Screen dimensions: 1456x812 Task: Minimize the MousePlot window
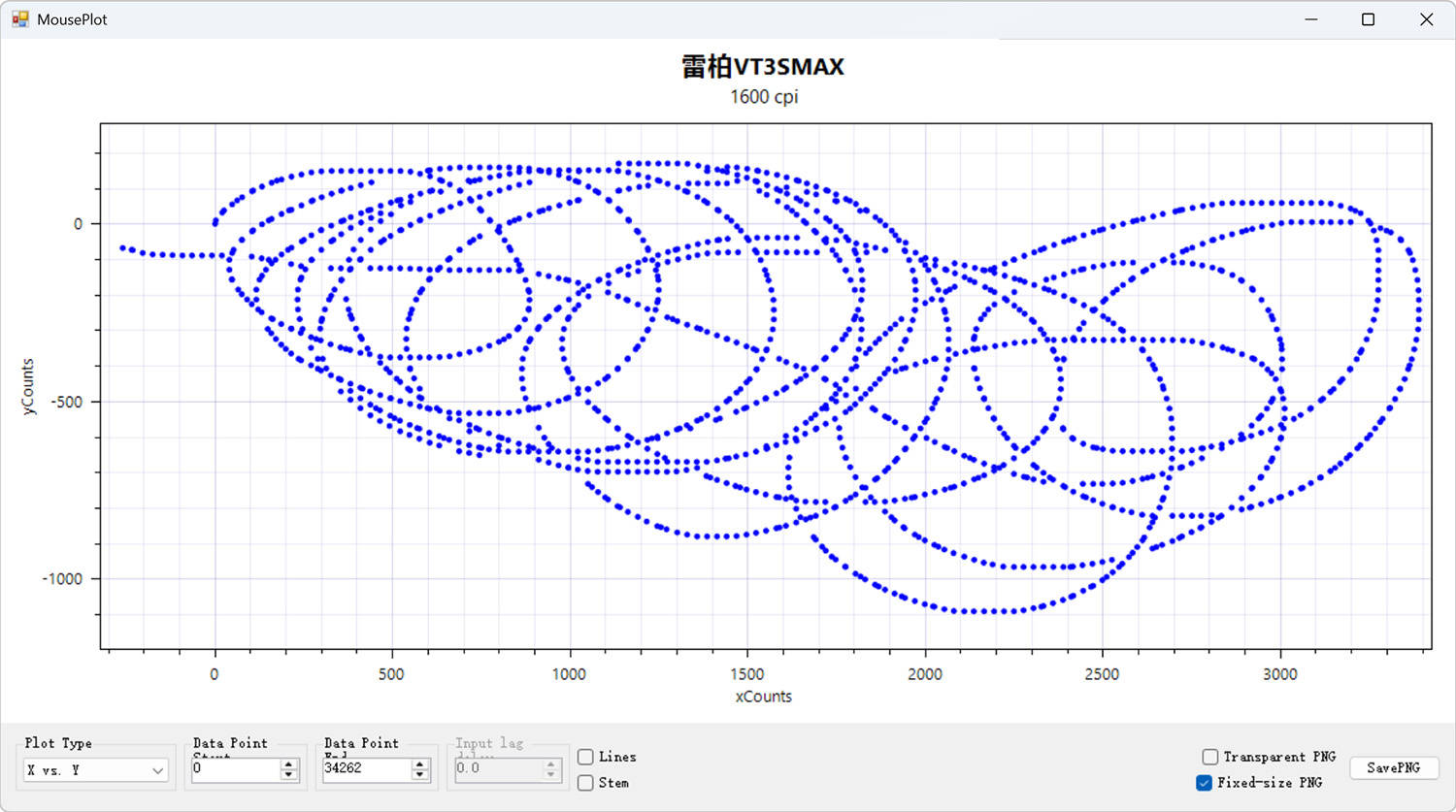tap(1310, 19)
